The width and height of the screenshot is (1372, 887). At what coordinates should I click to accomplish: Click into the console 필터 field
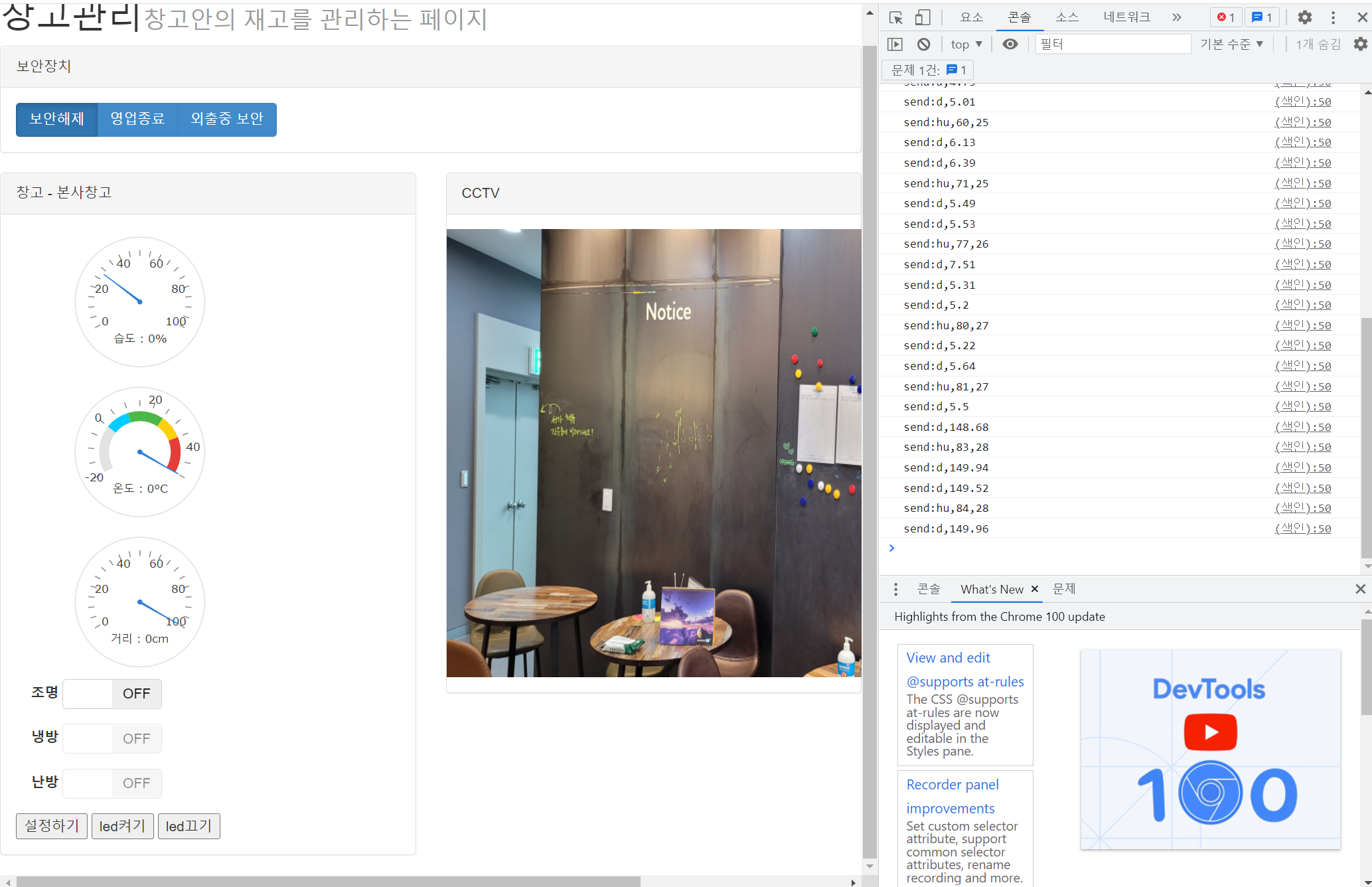(x=1112, y=44)
